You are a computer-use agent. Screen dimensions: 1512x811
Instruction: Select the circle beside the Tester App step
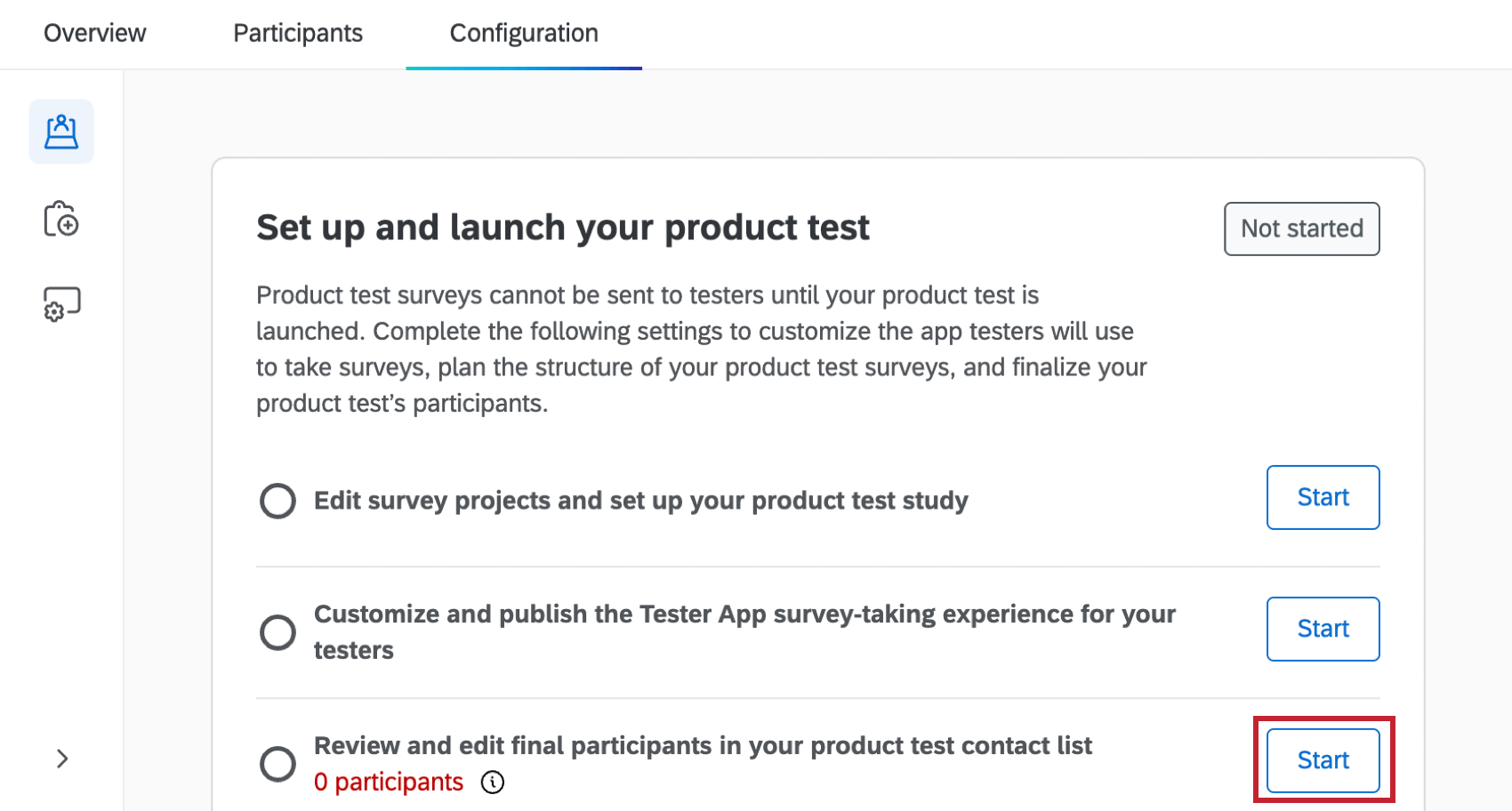[x=277, y=631]
